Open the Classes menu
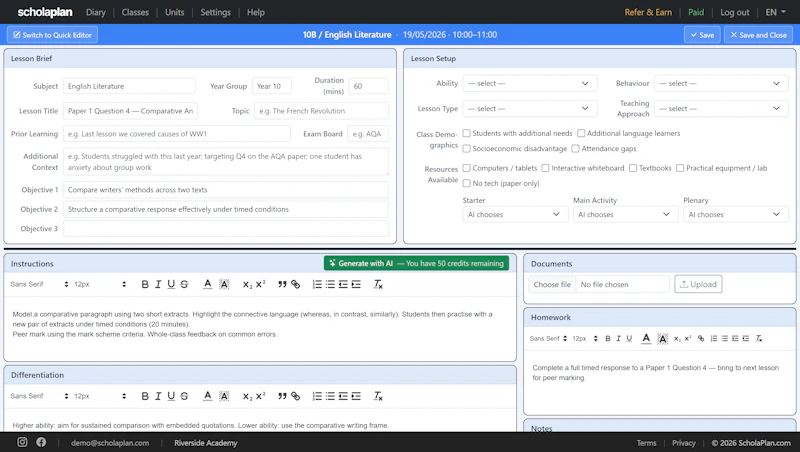 [x=135, y=12]
